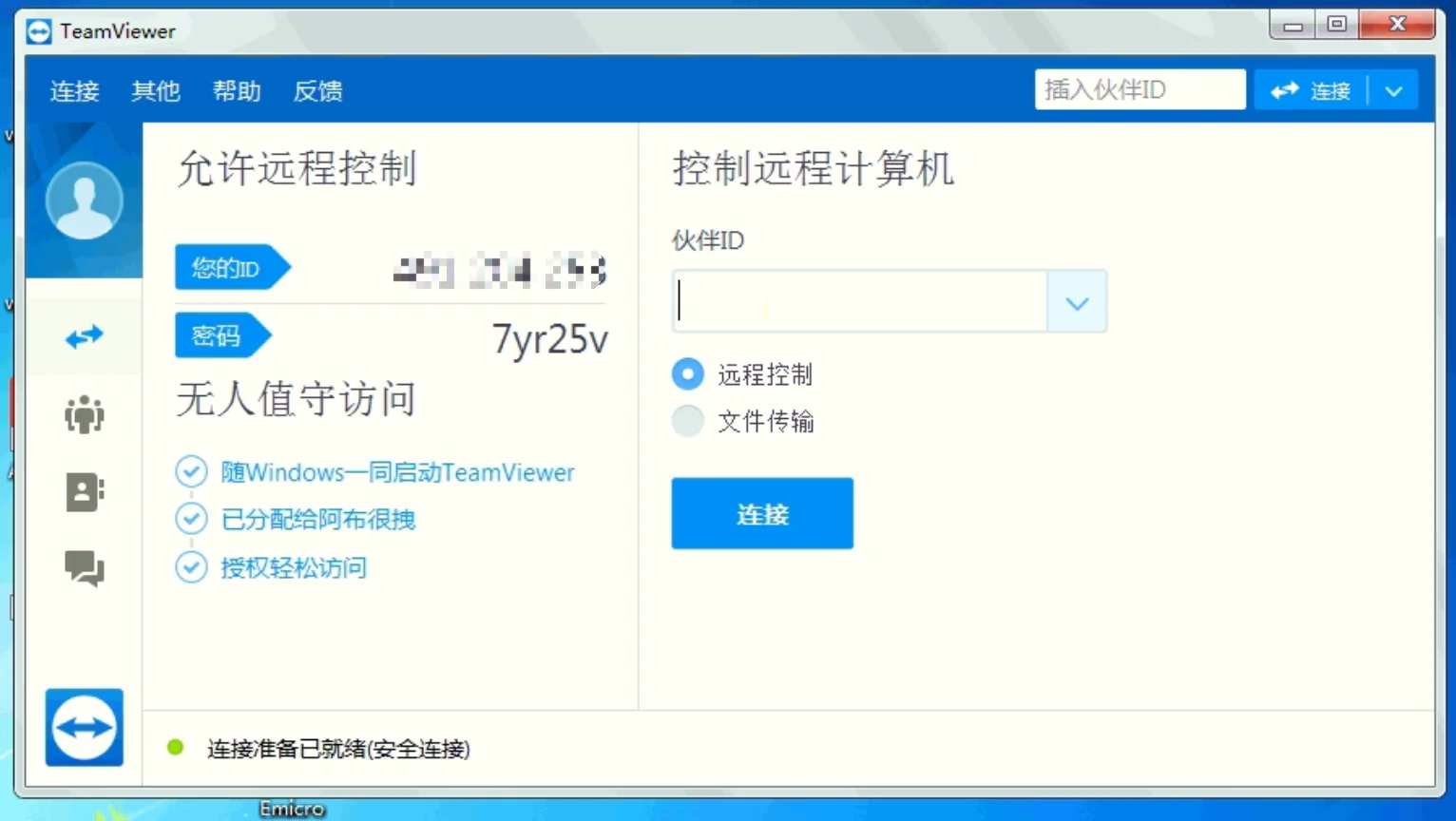Click the top-right 连接 toolbar button

tap(1311, 91)
